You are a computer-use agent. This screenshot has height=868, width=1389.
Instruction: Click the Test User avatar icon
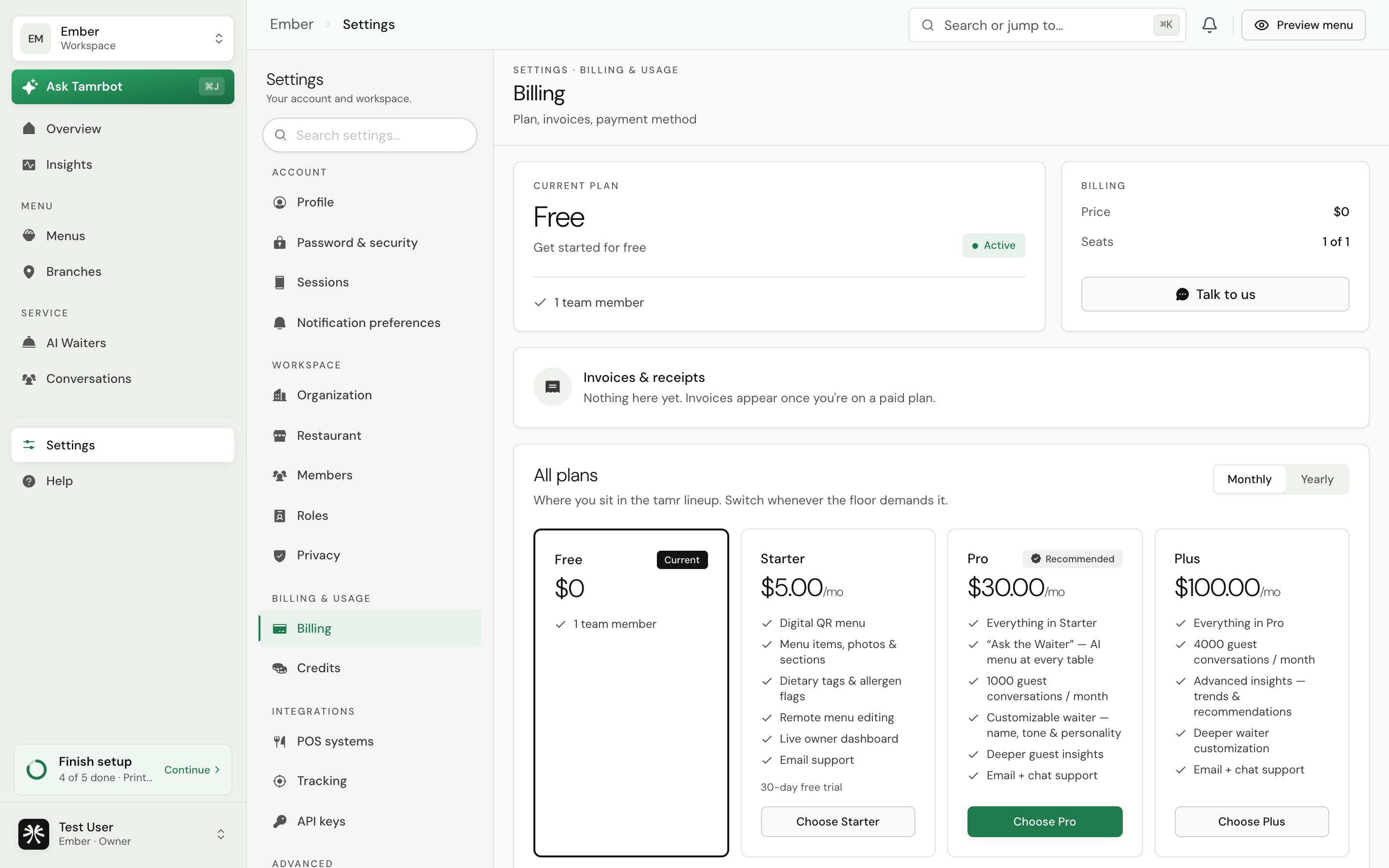pos(33,834)
